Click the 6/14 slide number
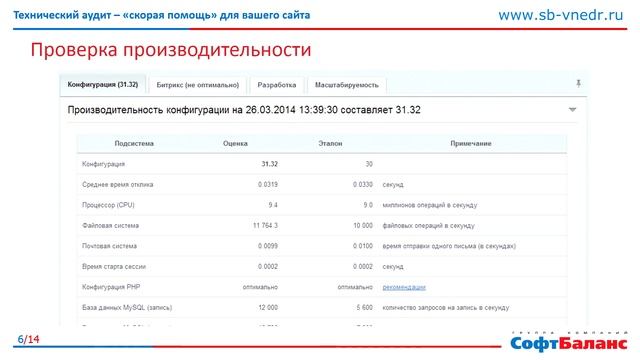This screenshot has height=360, width=640. coord(28,339)
